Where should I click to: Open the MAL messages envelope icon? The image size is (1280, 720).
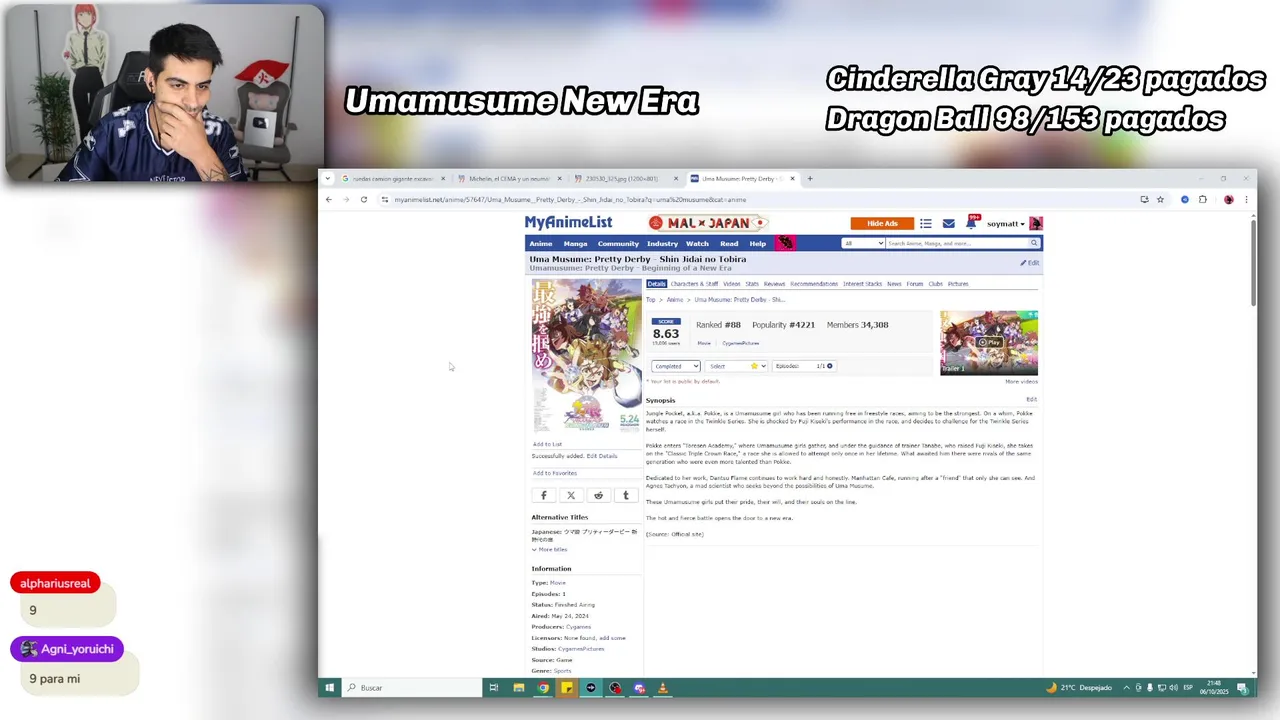[x=948, y=223]
